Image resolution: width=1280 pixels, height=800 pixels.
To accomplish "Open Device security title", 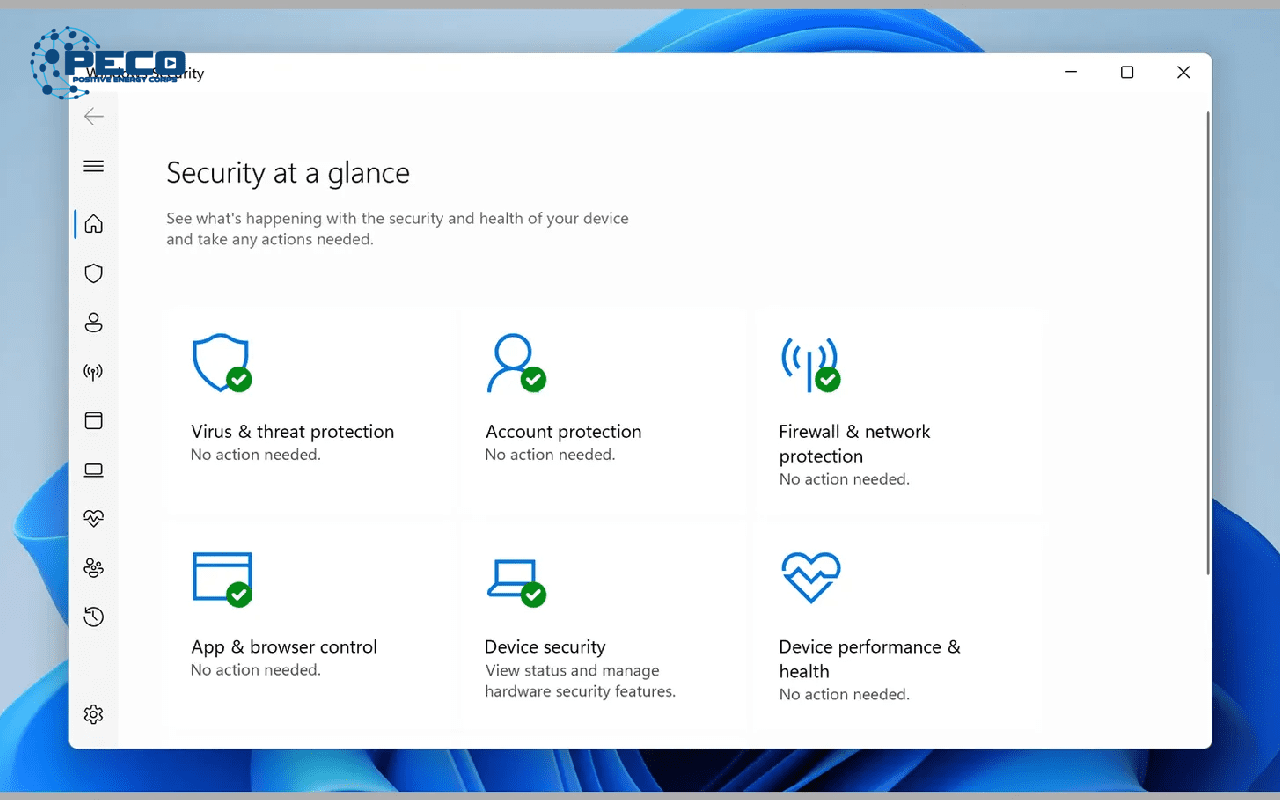I will click(x=545, y=647).
